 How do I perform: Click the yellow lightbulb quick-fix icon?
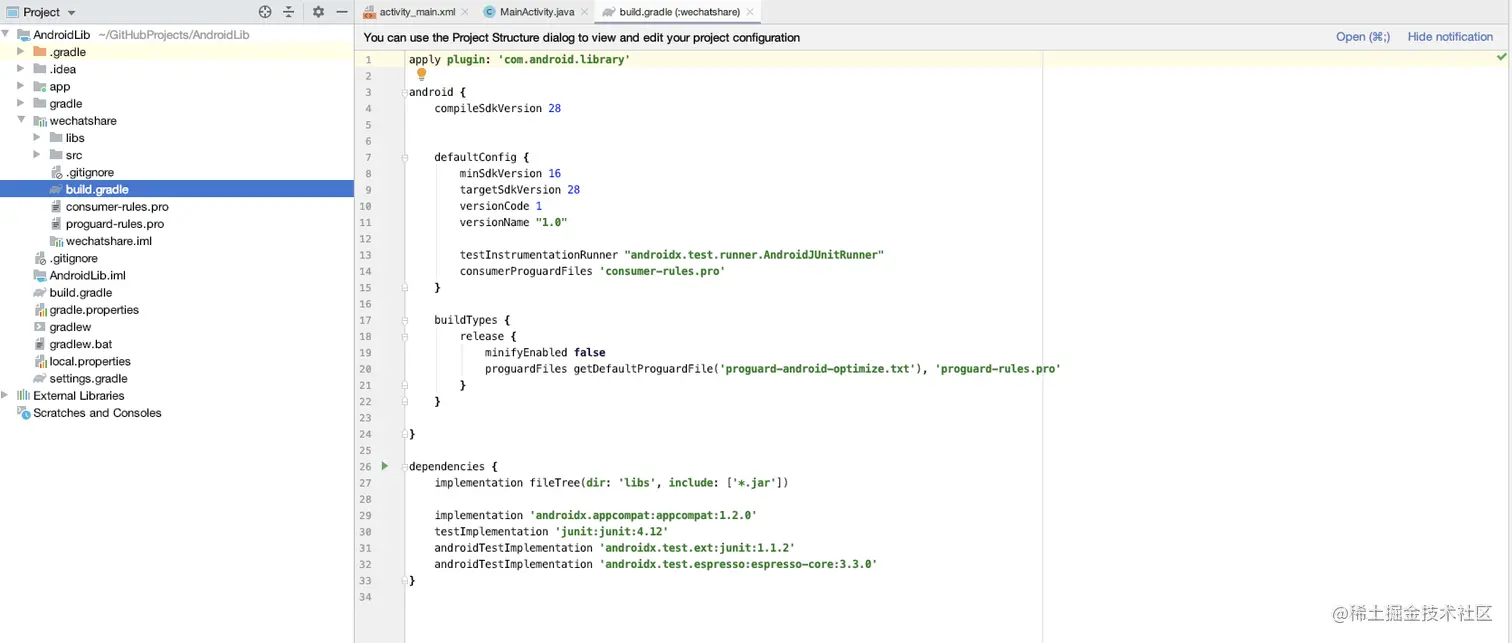pyautogui.click(x=421, y=74)
